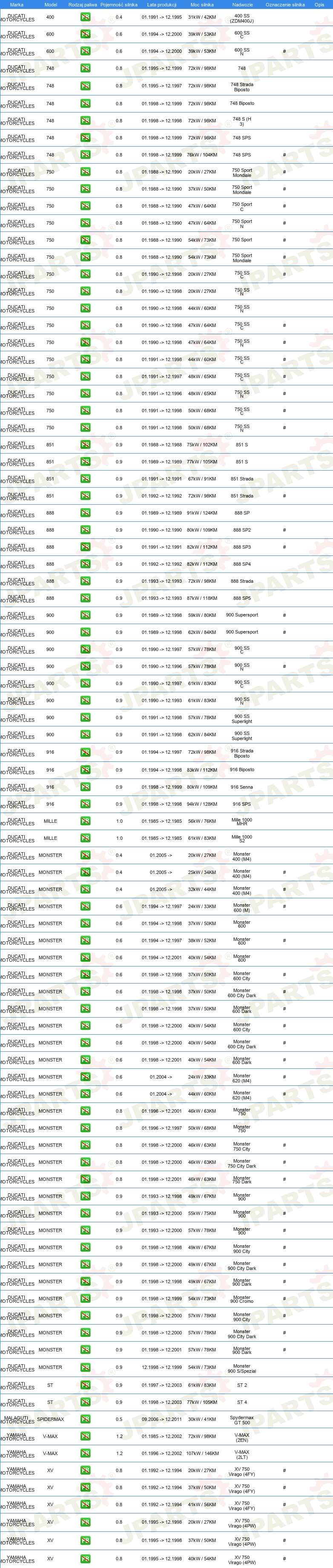333x1568 pixels.
Task: Click fuel icon in Monster 400 (M4) 32kW row
Action: pos(85,889)
